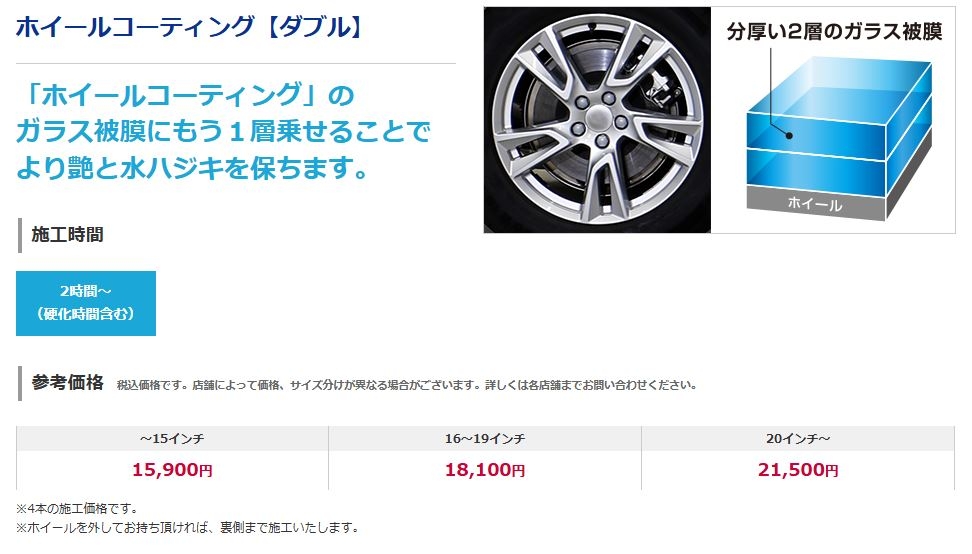
Task: Click the two-layer glass coating diagram
Action: pyautogui.click(x=833, y=120)
